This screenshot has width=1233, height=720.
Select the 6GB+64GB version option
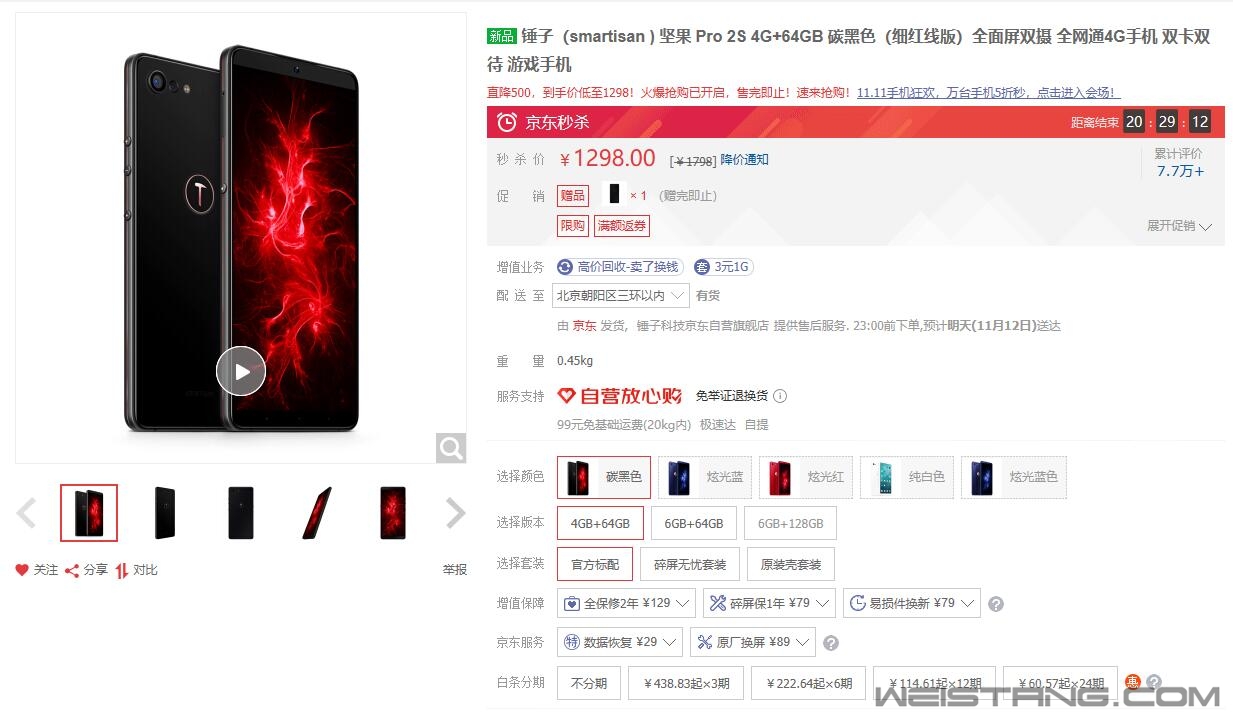tap(694, 524)
